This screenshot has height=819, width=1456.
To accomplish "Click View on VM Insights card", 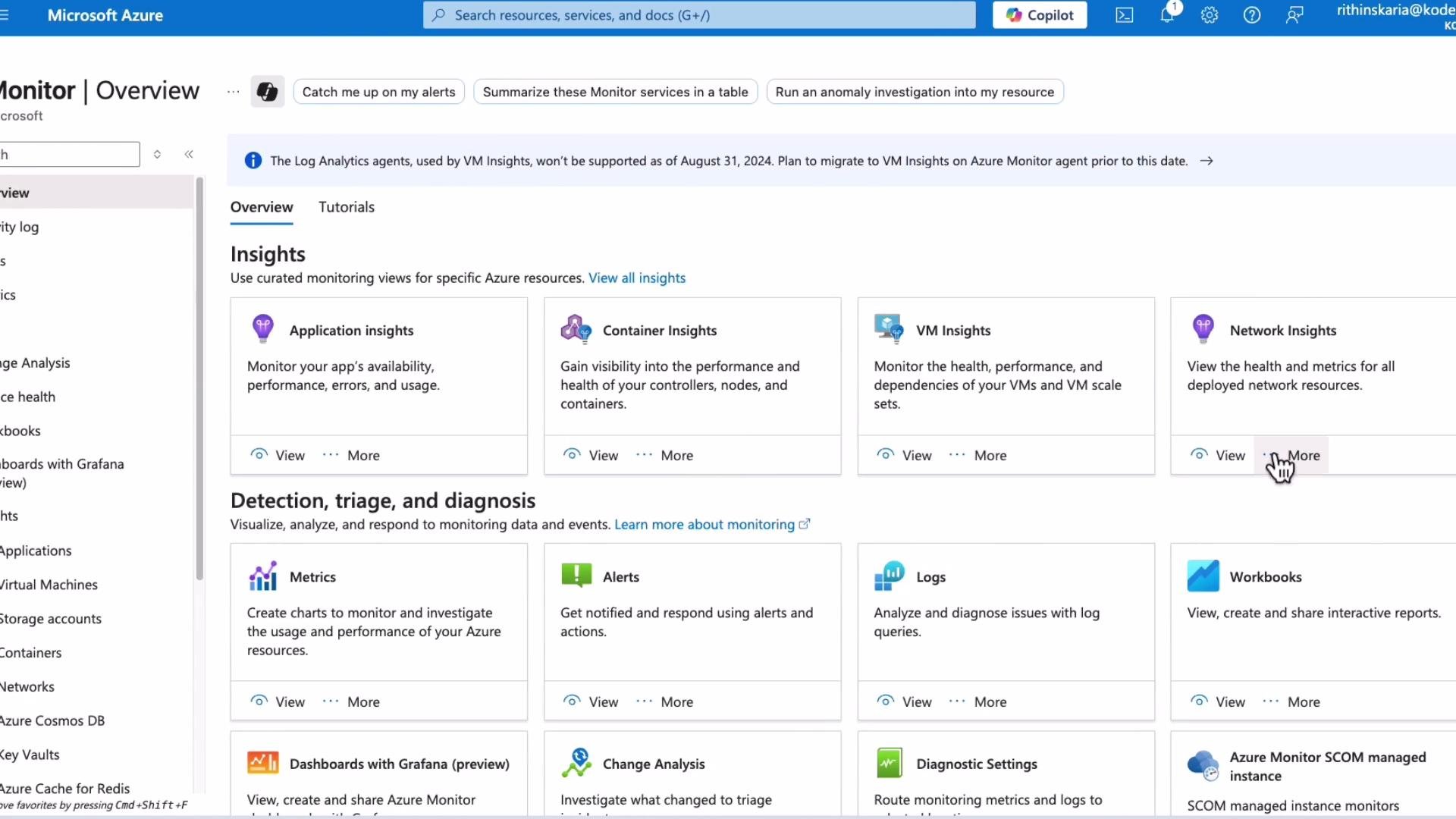I will 904,455.
